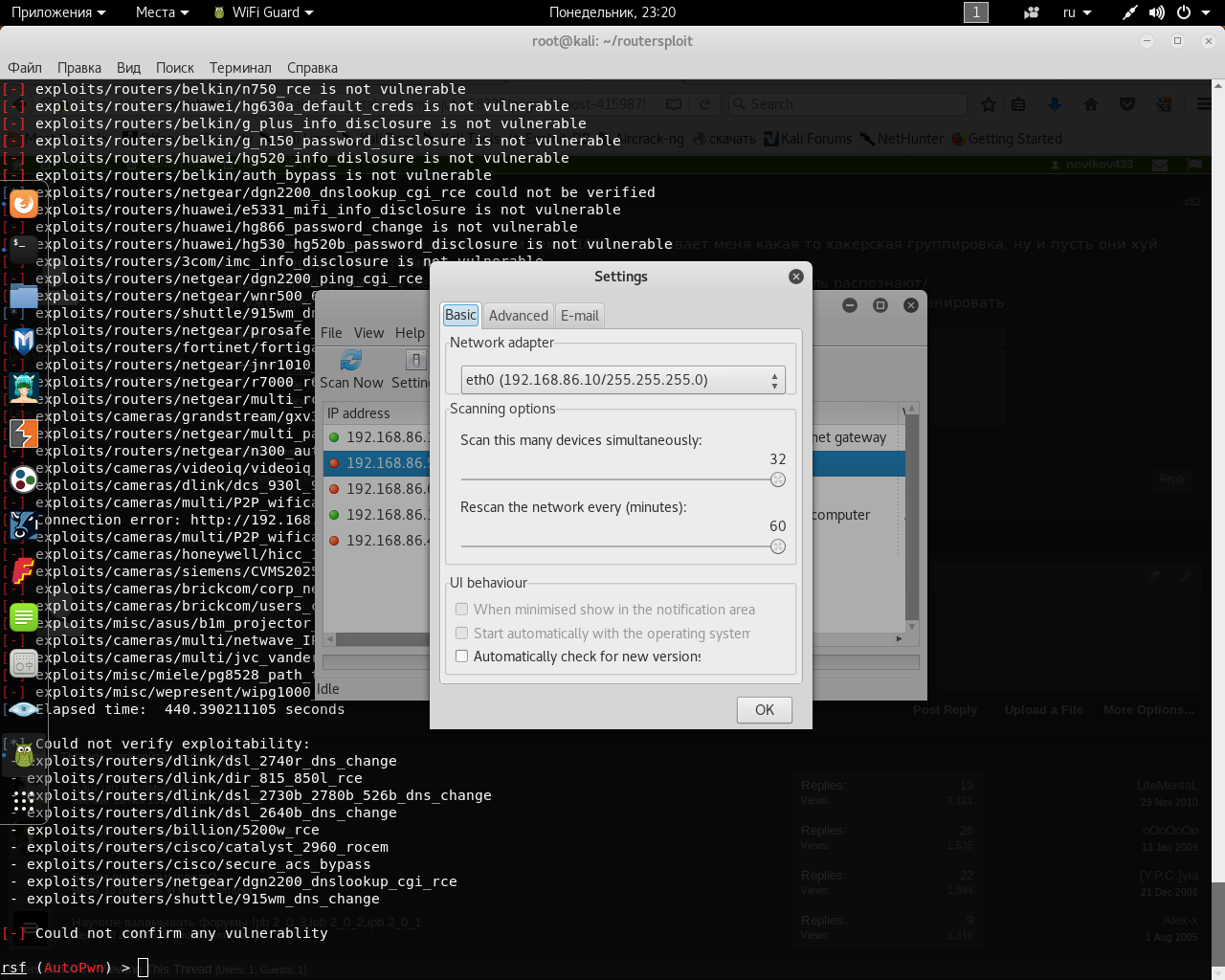
Task: Click the Scan Now refresh icon
Action: [351, 360]
